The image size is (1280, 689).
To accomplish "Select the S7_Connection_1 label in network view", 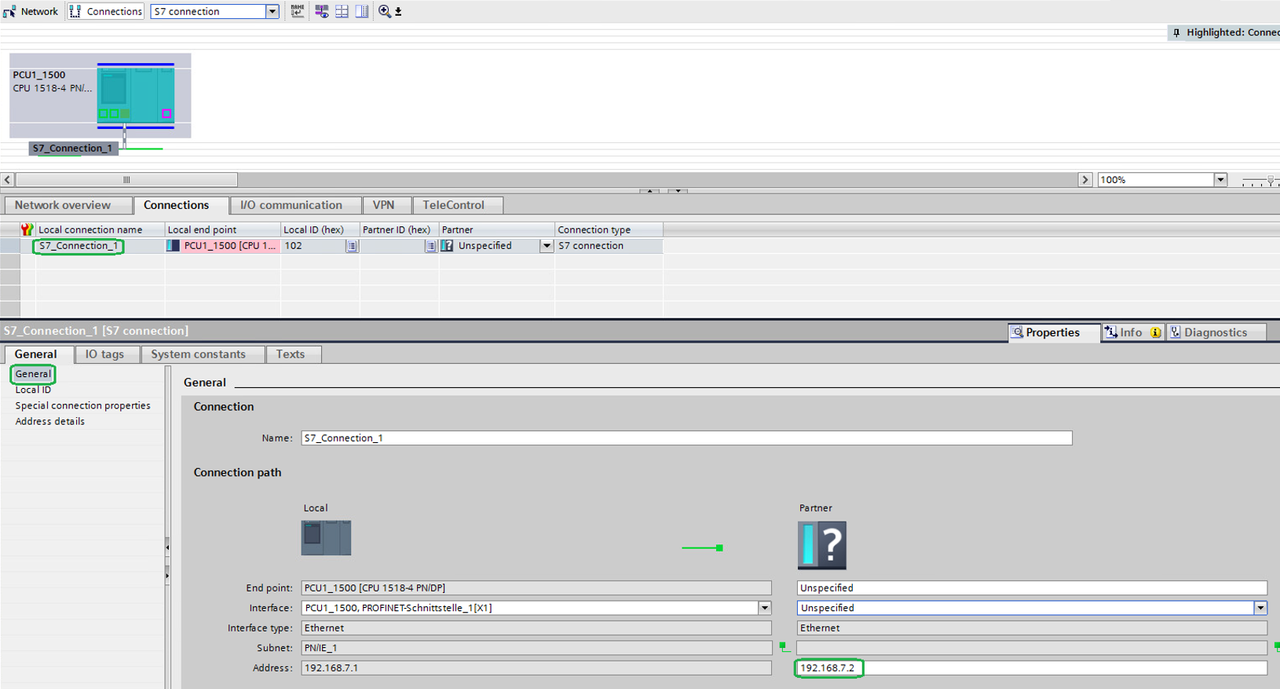I will (74, 148).
